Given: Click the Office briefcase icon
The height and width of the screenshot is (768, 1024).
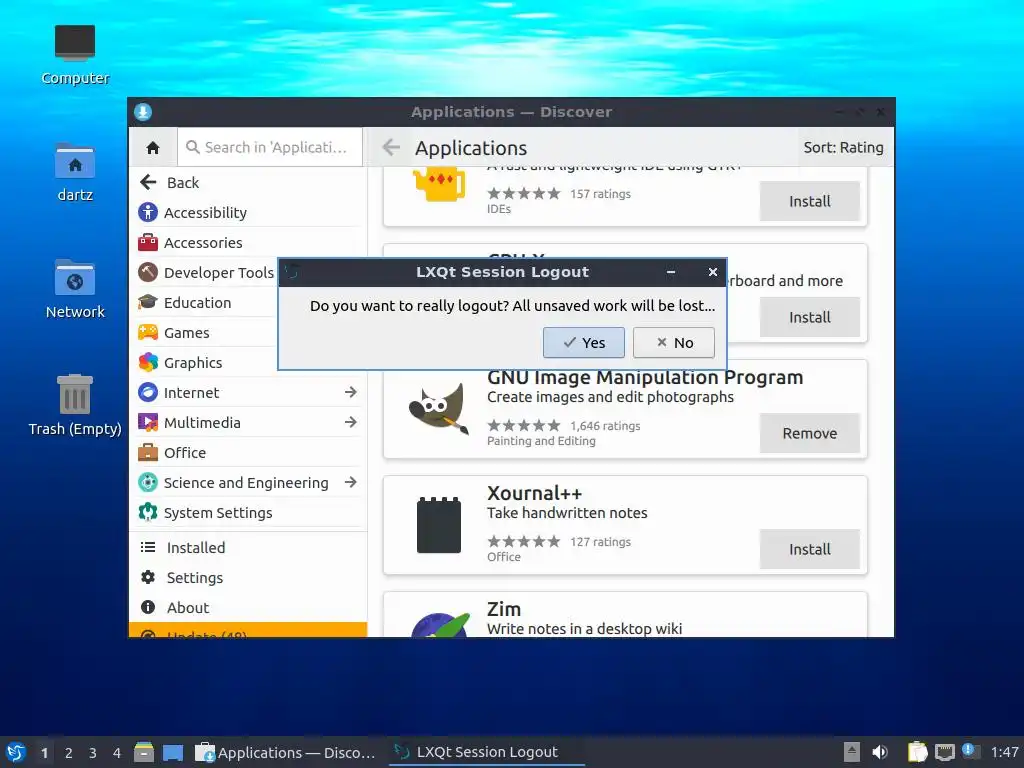Looking at the screenshot, I should click(x=148, y=452).
